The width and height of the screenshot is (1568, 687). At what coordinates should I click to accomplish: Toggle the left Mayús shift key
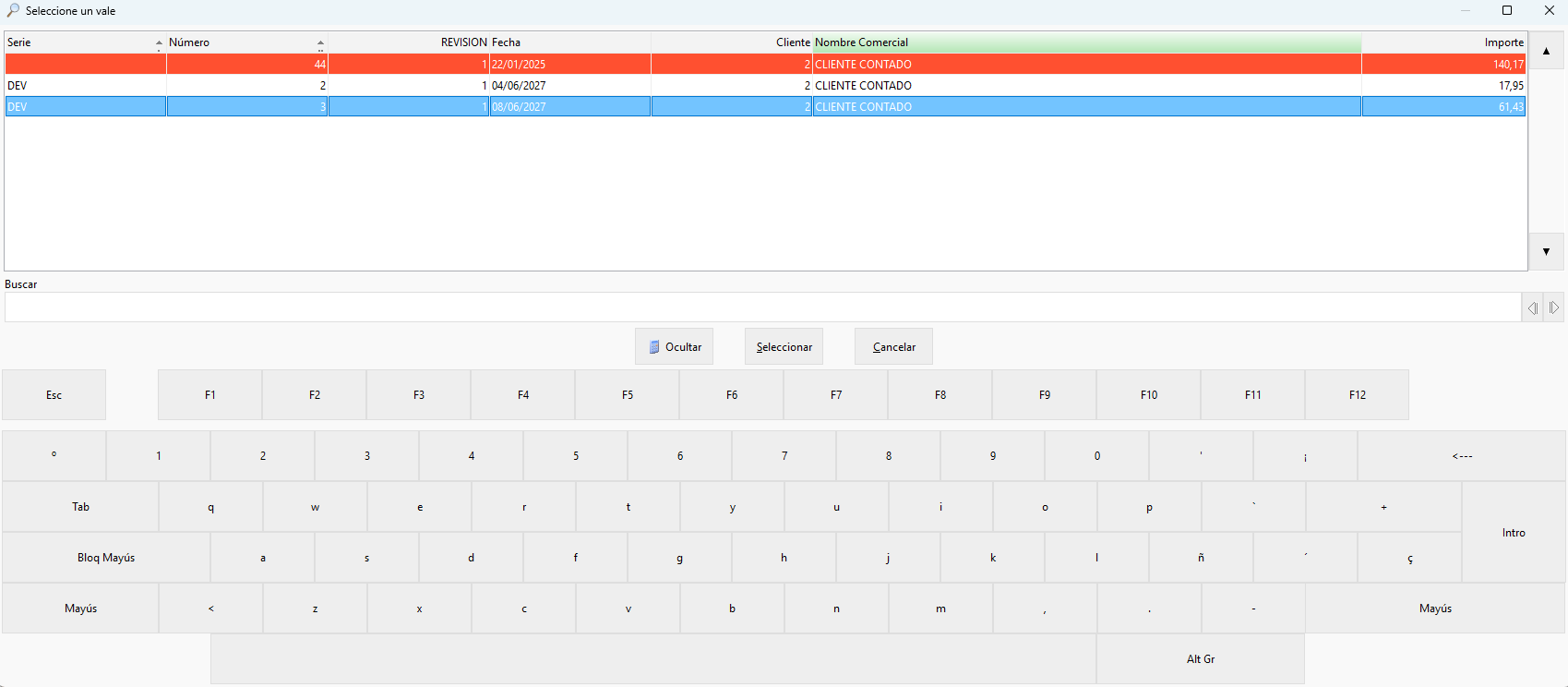coord(80,609)
